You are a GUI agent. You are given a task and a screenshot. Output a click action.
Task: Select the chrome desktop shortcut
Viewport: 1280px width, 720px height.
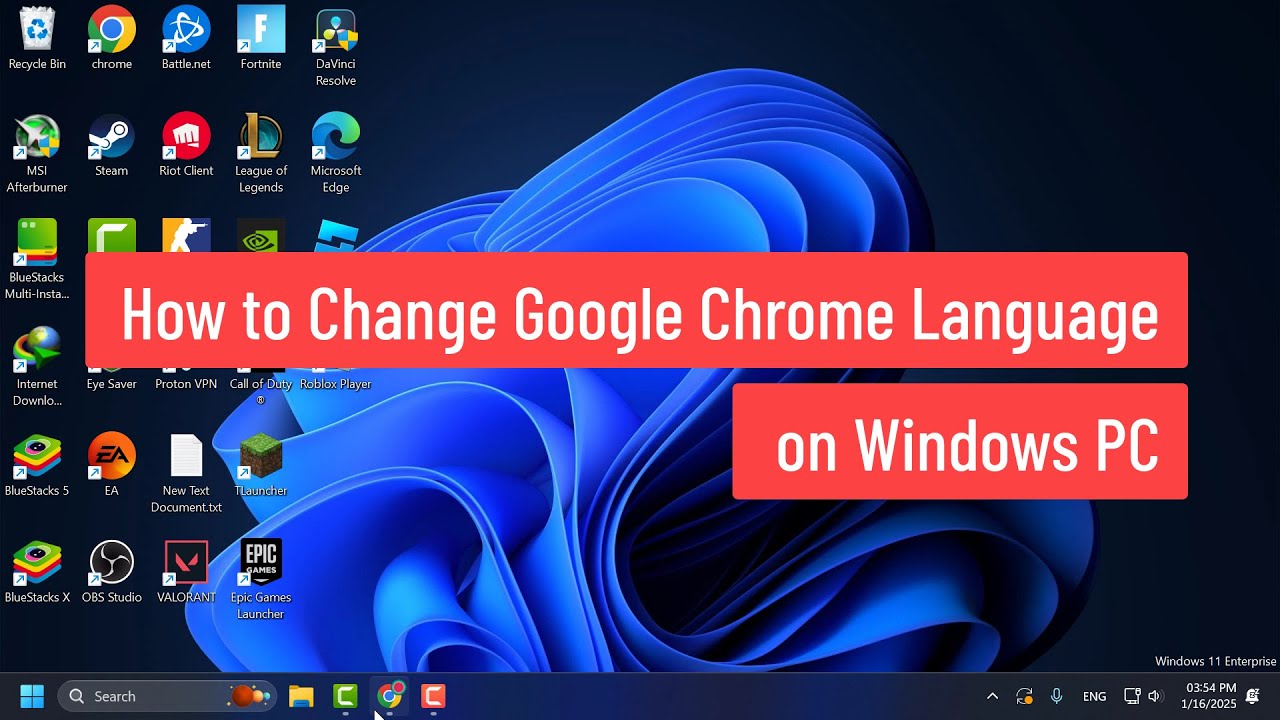[111, 39]
